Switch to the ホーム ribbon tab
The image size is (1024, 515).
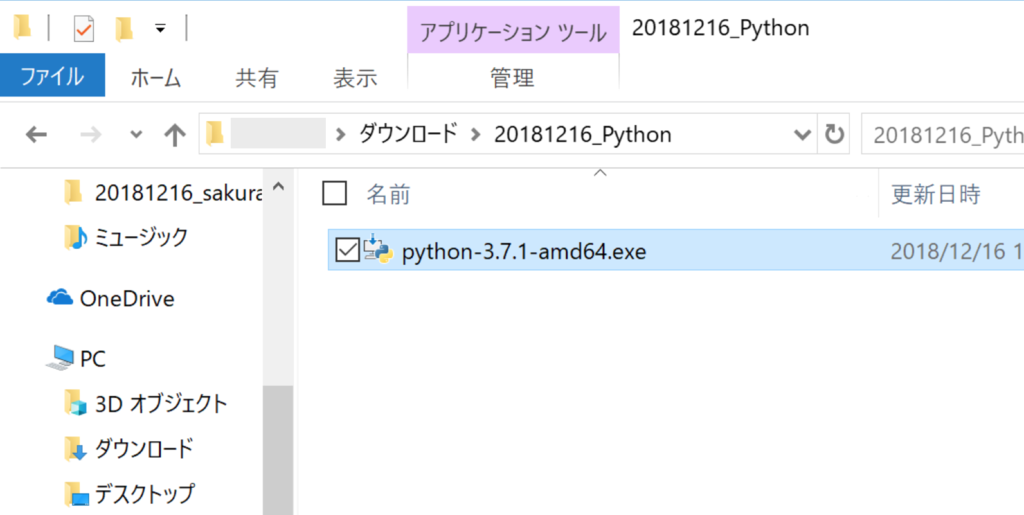[x=155, y=78]
